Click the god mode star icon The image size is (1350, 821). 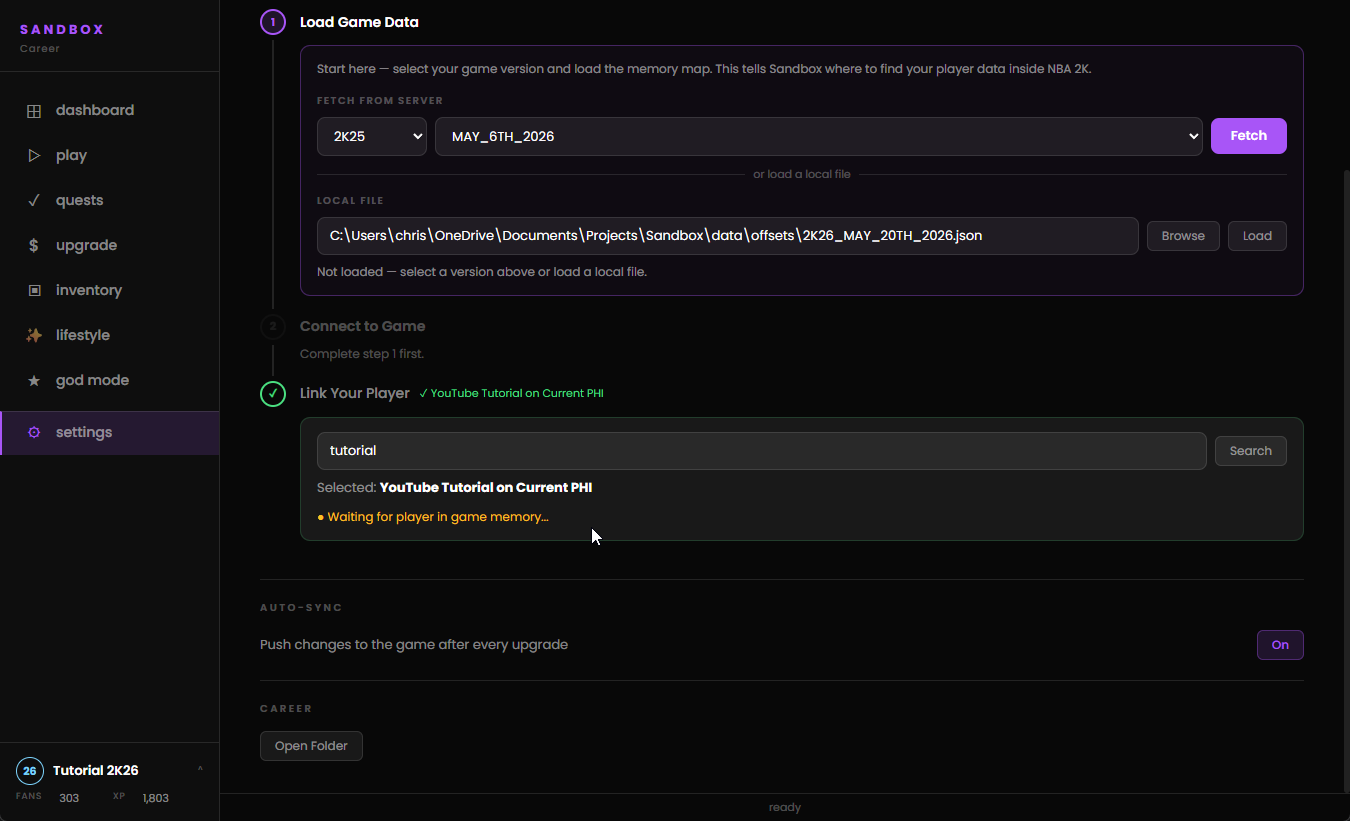click(34, 381)
